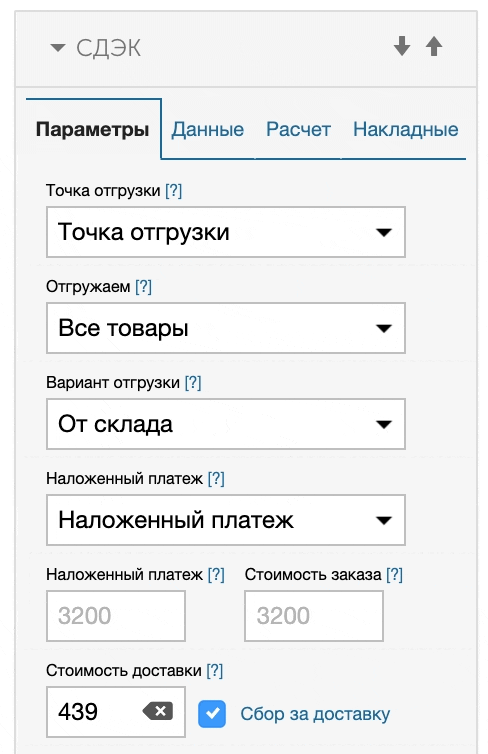The width and height of the screenshot is (488, 754).
Task: Focus the Стоимость заказа field
Action: (x=314, y=616)
